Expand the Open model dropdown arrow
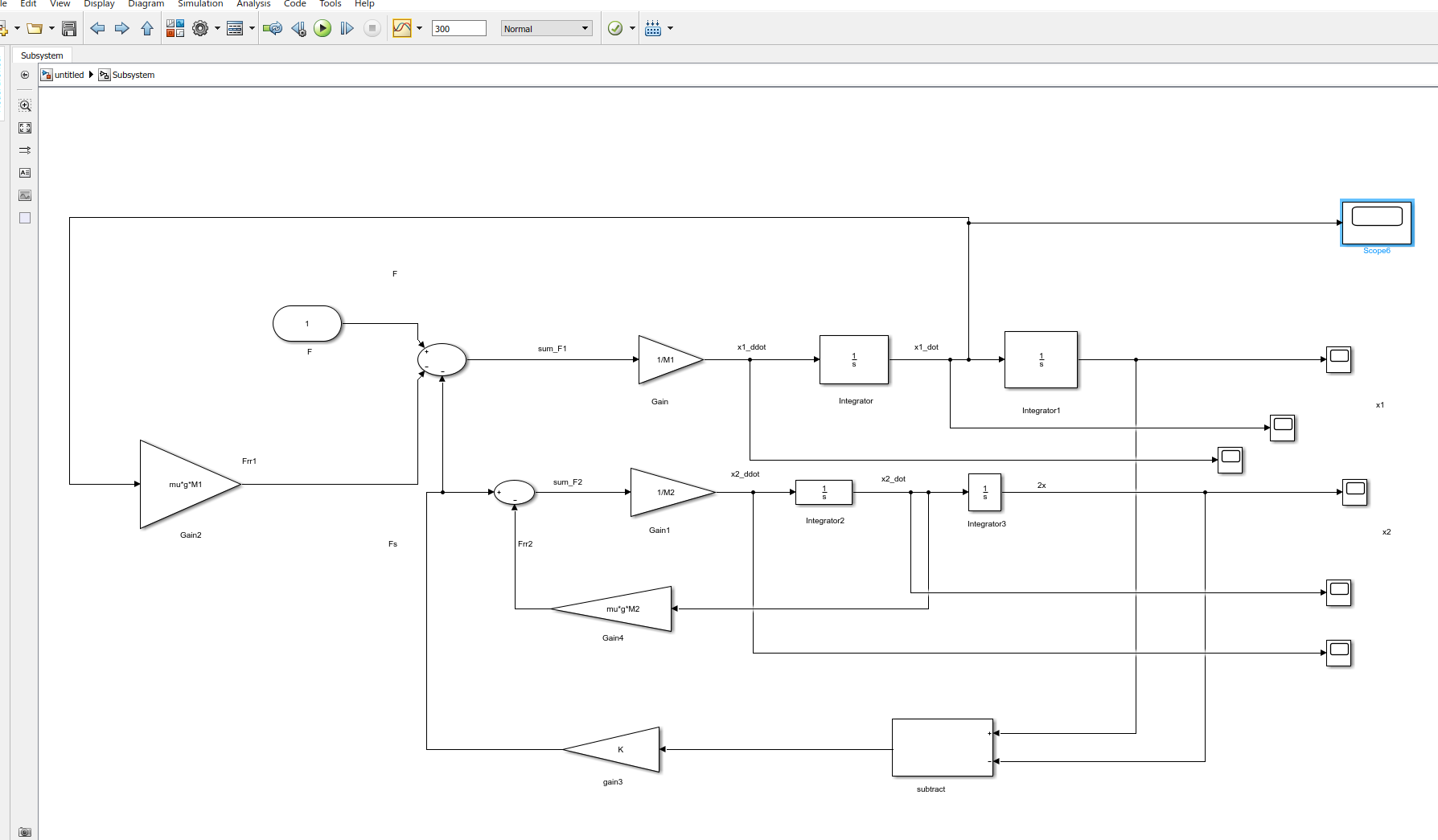Image resolution: width=1438 pixels, height=840 pixels. point(52,29)
